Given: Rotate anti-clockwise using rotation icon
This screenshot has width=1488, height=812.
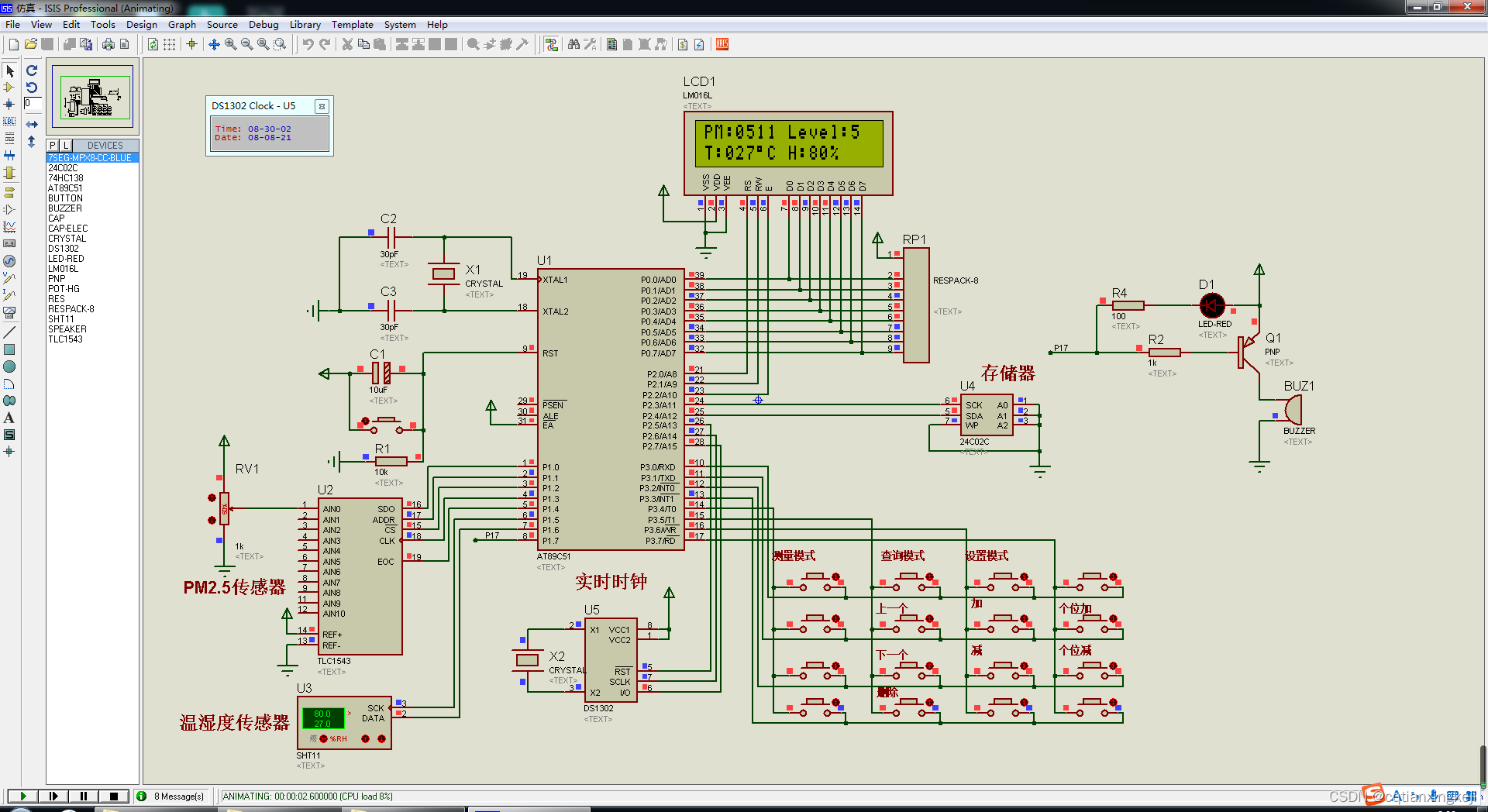Looking at the screenshot, I should [32, 88].
